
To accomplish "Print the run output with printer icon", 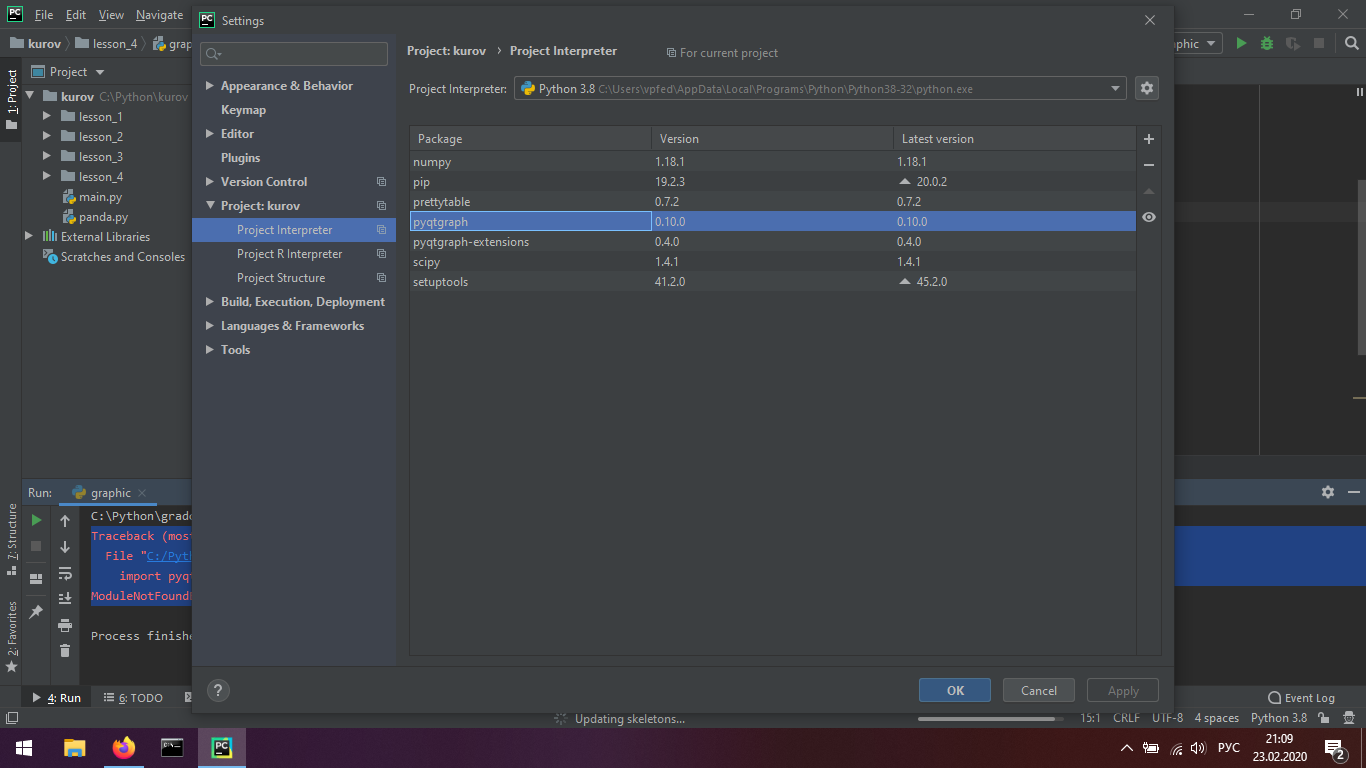I will pos(65,625).
